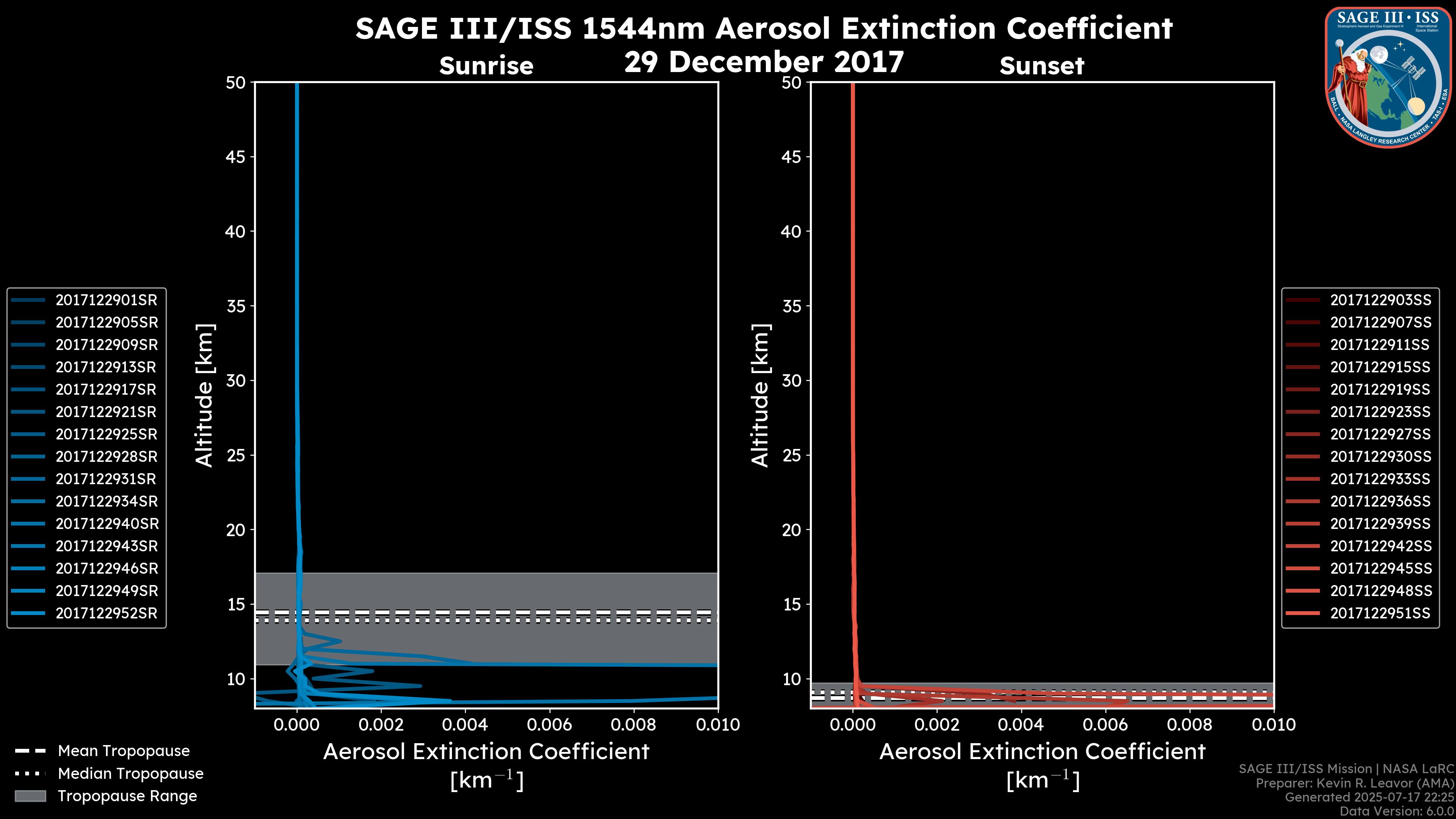Viewport: 1456px width, 819px height.
Task: Click the Tropopause Range gray swatch
Action: (30, 796)
